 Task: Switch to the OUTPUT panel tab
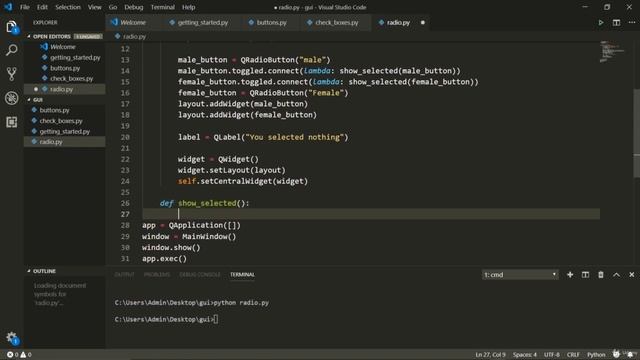coord(124,275)
